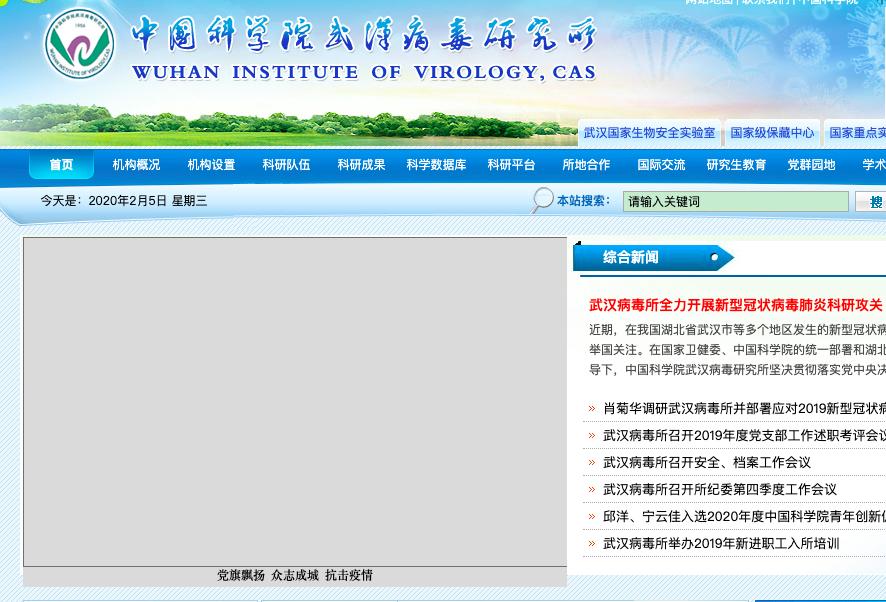Visit the 中国科学院 link

pos(822,3)
